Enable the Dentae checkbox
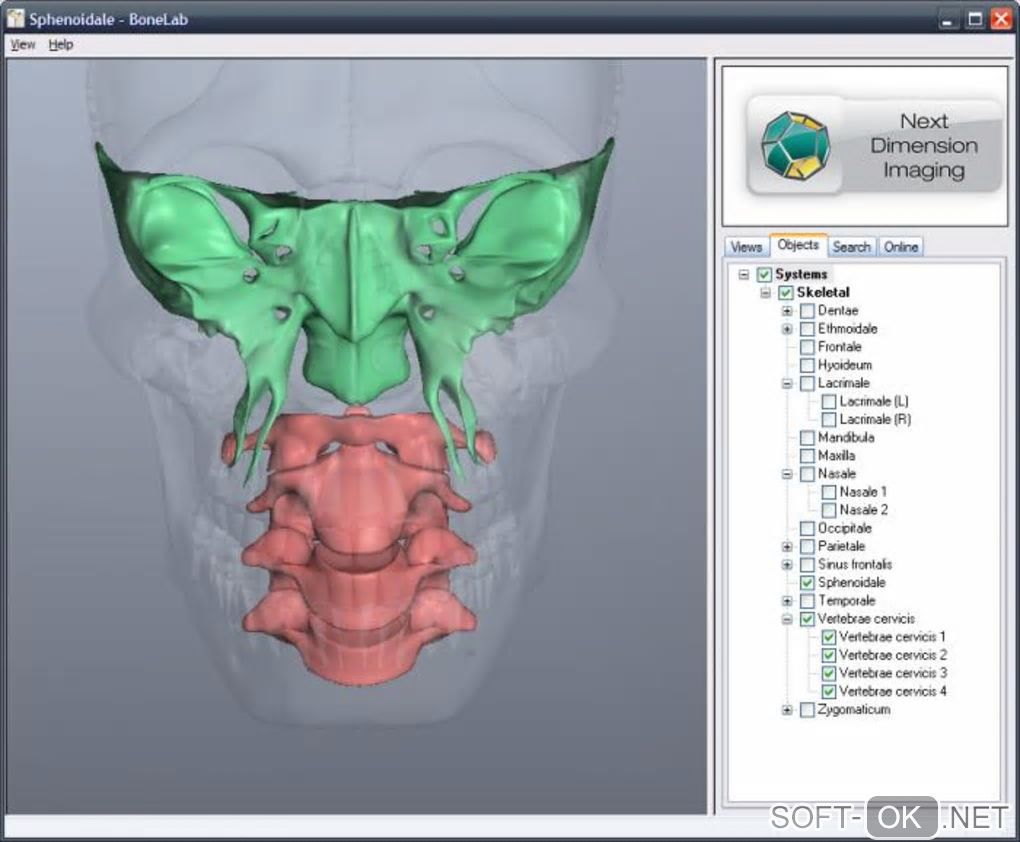 (x=807, y=311)
